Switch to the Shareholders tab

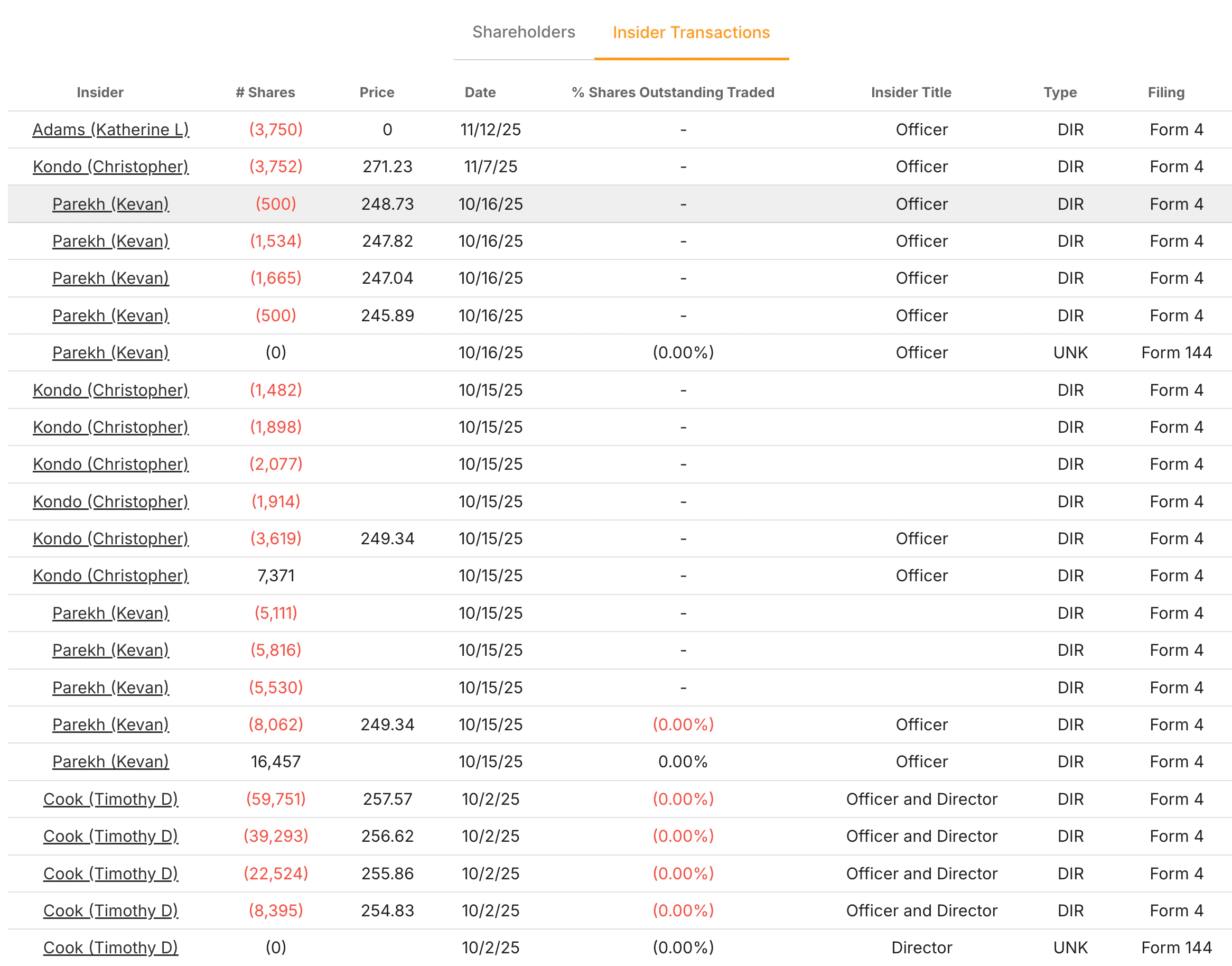pyautogui.click(x=523, y=32)
